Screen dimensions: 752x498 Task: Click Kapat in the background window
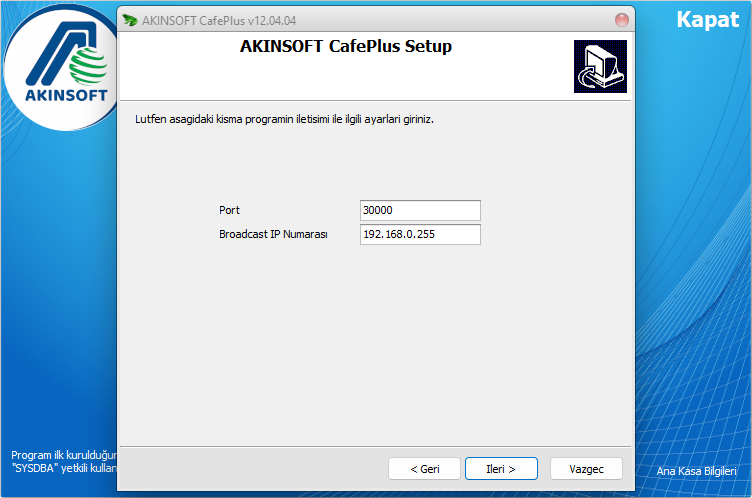tap(707, 20)
